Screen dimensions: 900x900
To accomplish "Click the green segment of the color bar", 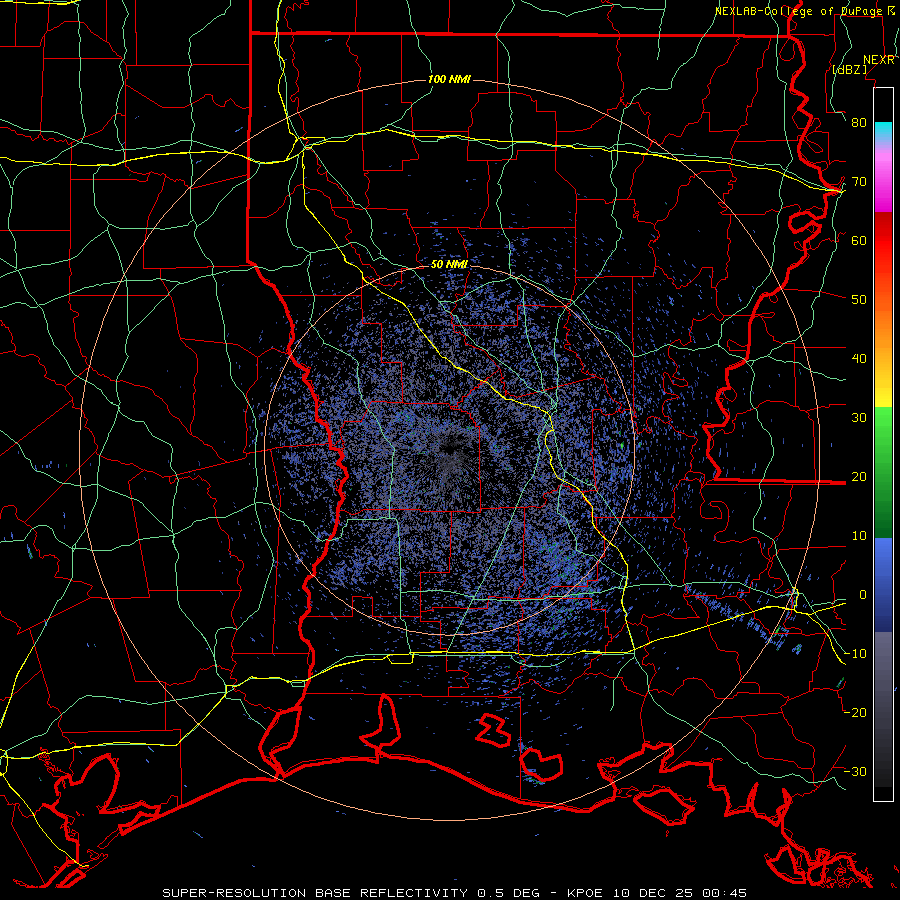I will click(x=883, y=472).
